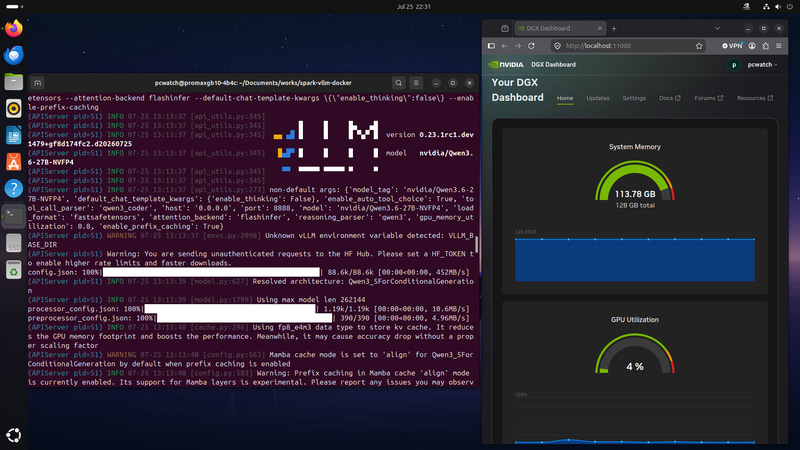This screenshot has width=800, height=450.
Task: Open a new browser tab with plus
Action: (614, 29)
